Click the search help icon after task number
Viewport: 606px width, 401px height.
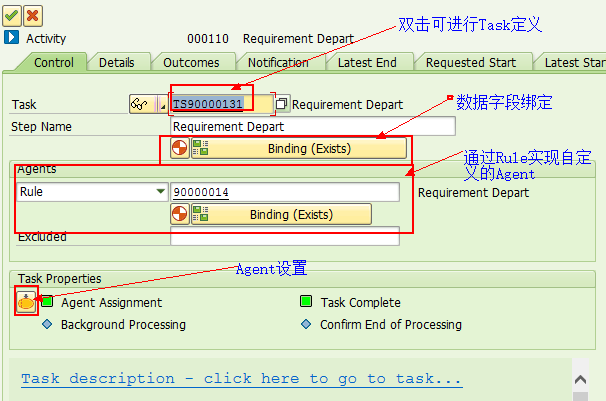[281, 104]
